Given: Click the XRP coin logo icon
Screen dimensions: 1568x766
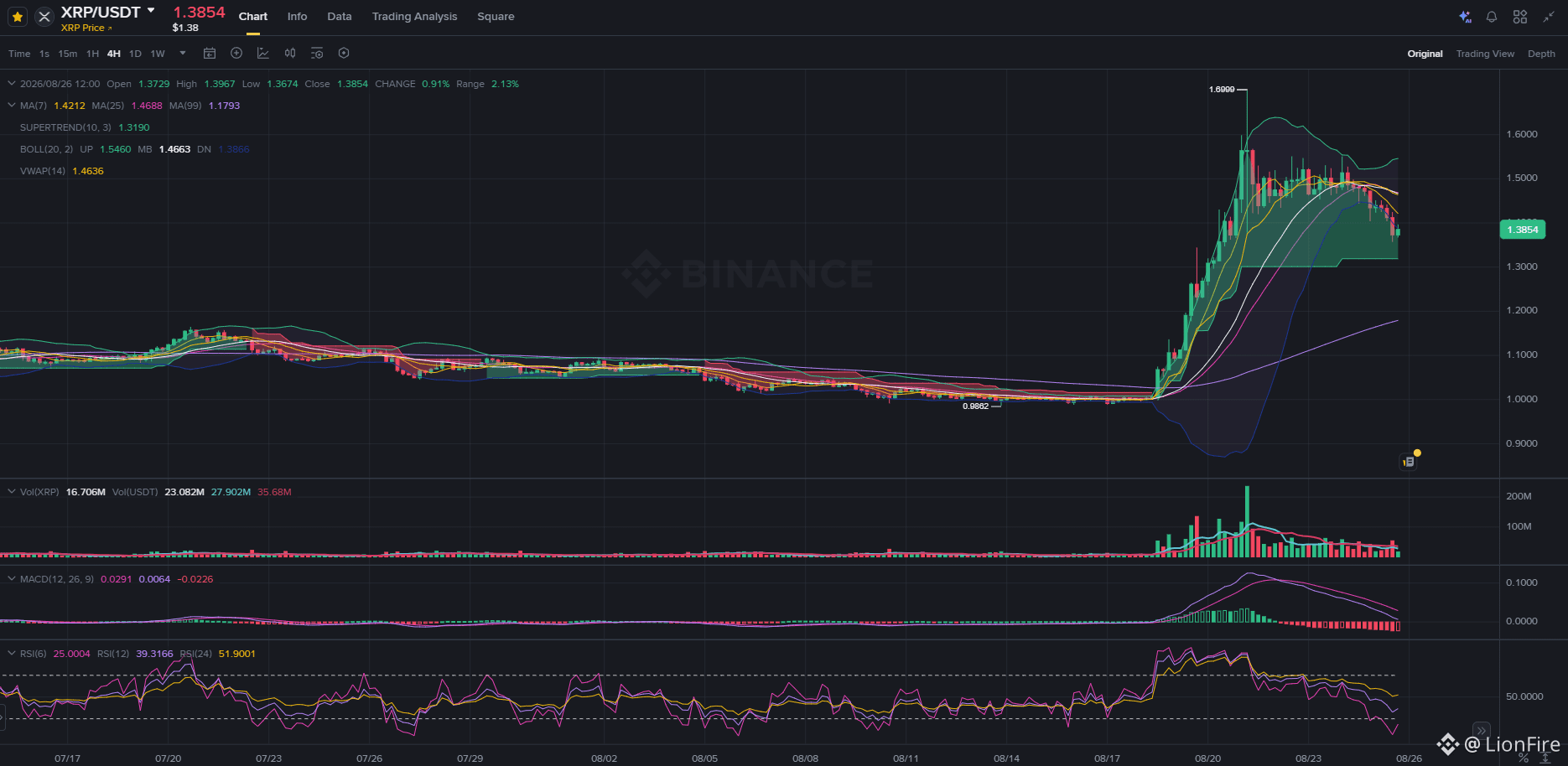Looking at the screenshot, I should (x=44, y=17).
